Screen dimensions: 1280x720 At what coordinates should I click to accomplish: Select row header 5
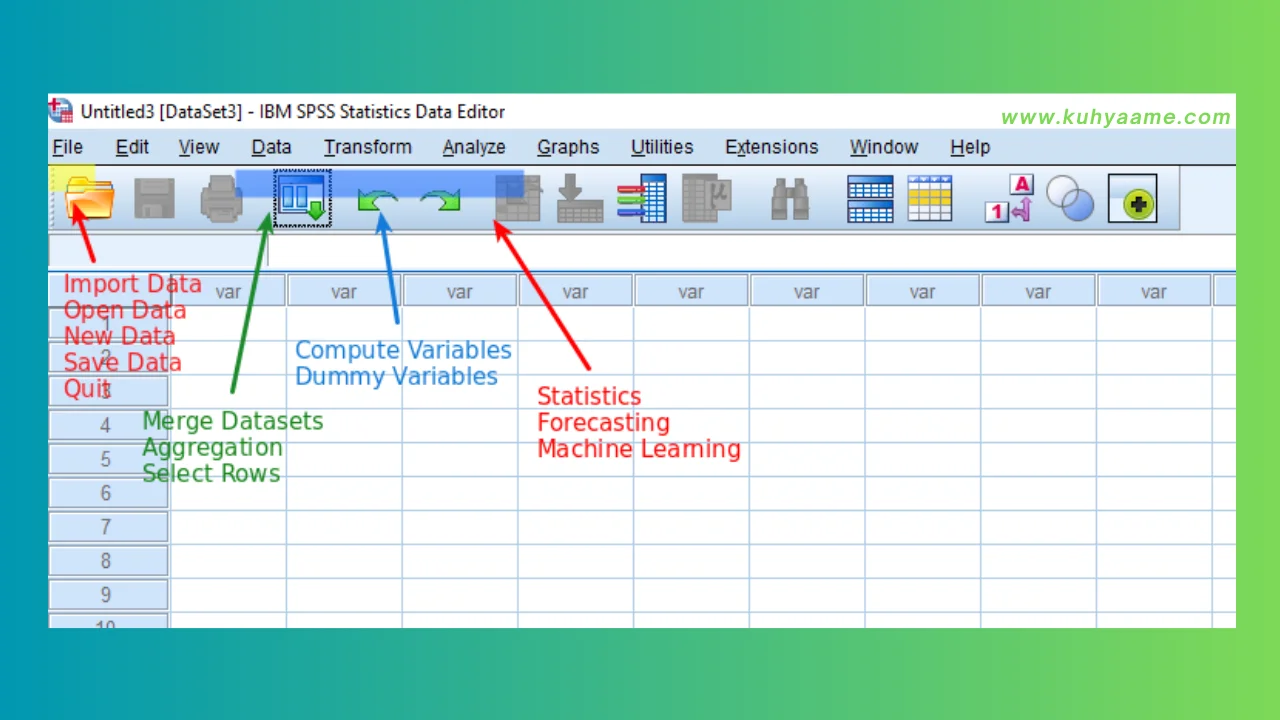108,459
